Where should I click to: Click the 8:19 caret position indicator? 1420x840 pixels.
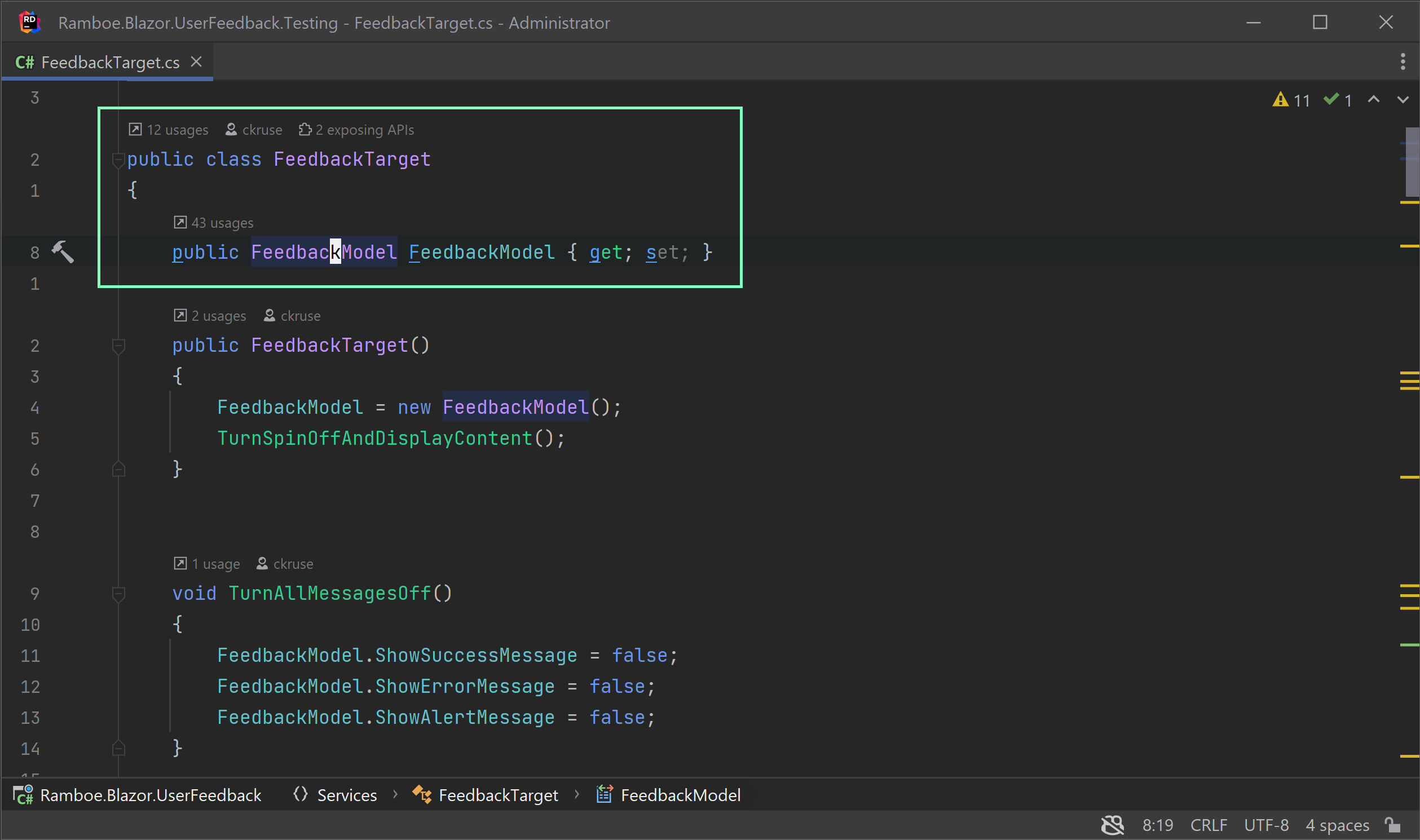point(1157,825)
